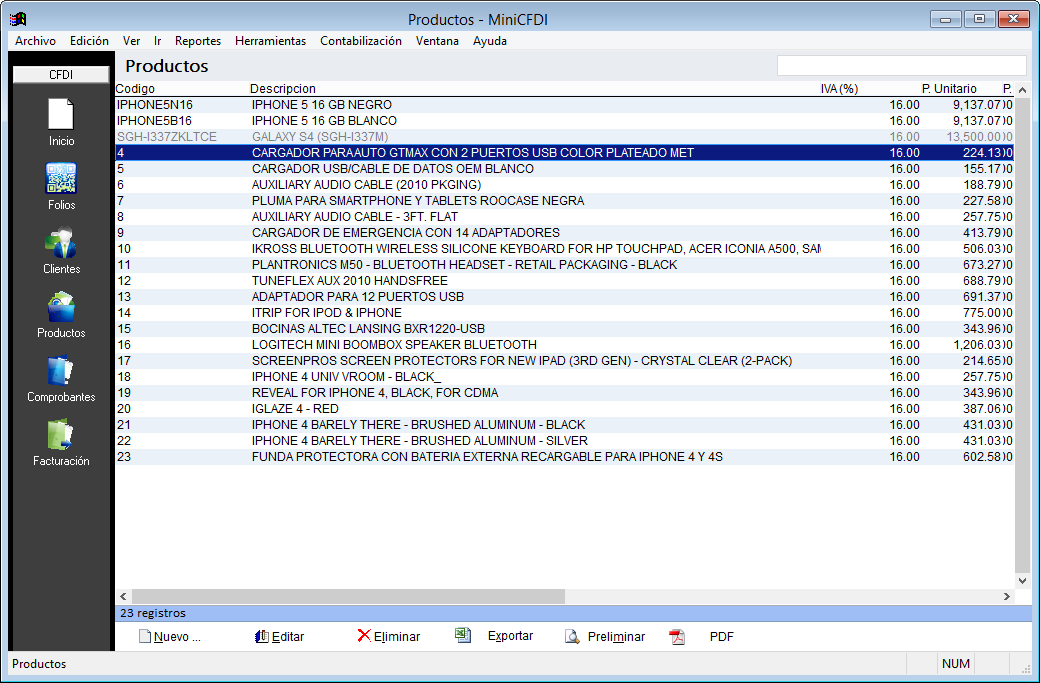
Task: Click the Nuevo new-document icon
Action: [x=145, y=637]
